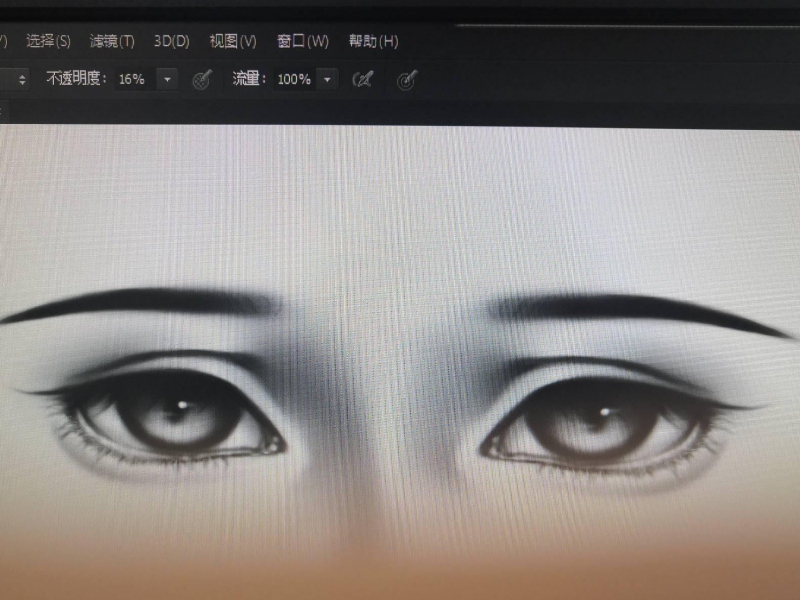Expand the 流量 flow dropdown arrow

tap(327, 80)
